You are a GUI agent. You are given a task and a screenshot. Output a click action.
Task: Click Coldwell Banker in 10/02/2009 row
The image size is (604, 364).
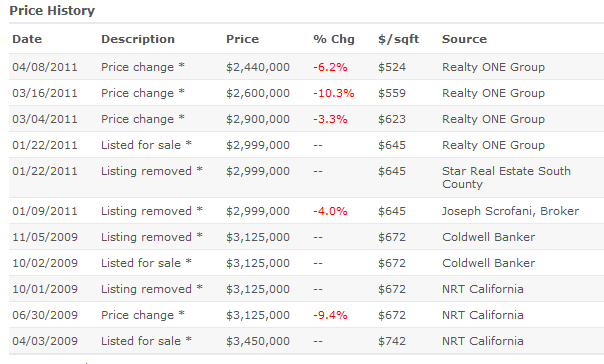click(x=488, y=263)
